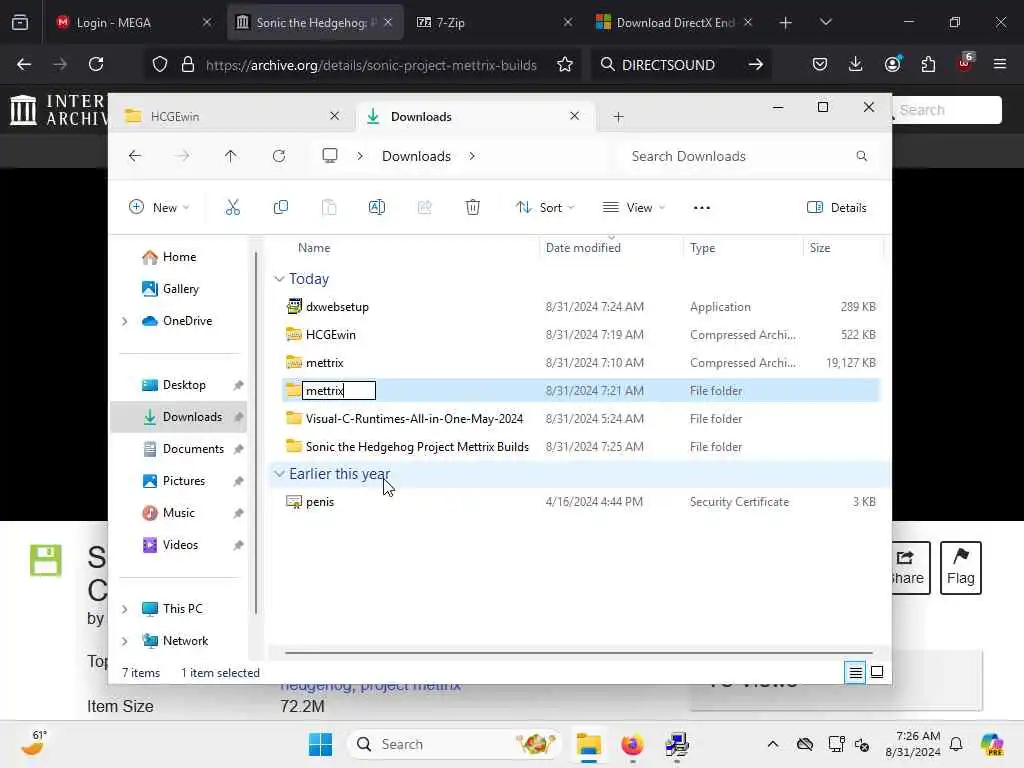
Task: Close the HCGEwin Explorer tab
Action: point(334,116)
